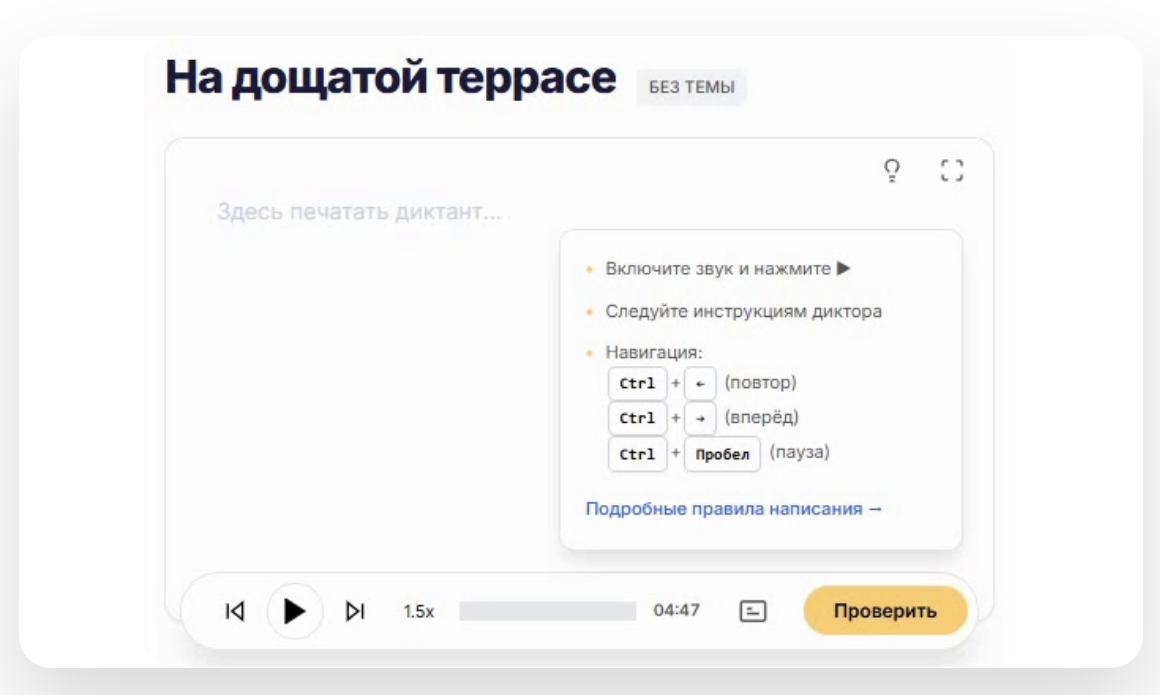Open the Подробные правила написания link
Image resolution: width=1160 pixels, height=695 pixels.
(x=733, y=509)
